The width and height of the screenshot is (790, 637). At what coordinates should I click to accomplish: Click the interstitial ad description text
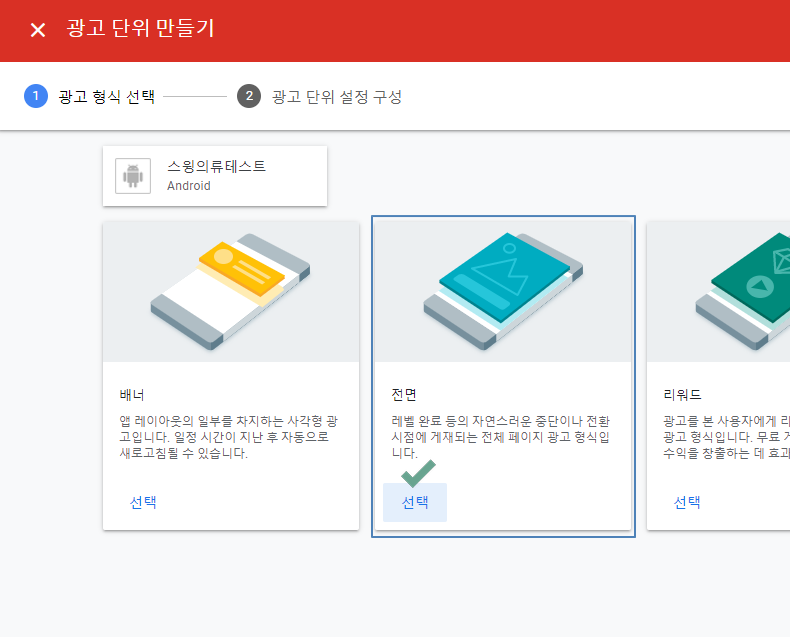coord(502,437)
